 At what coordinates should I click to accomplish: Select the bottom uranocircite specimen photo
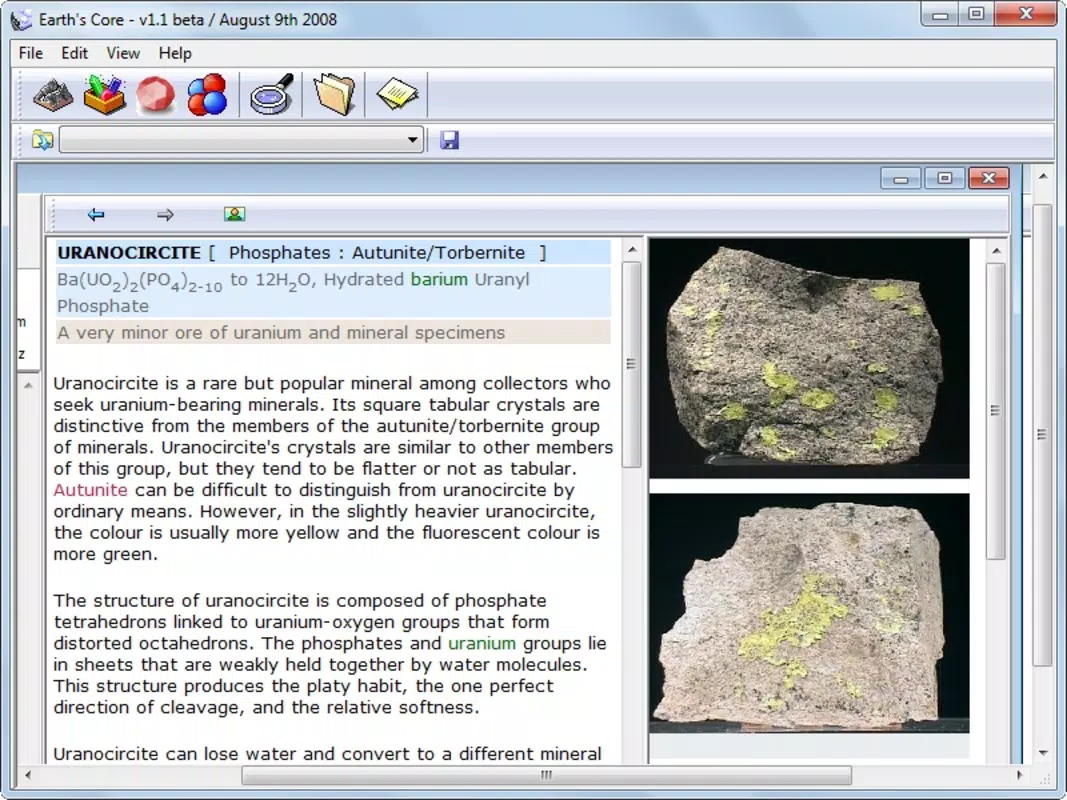pyautogui.click(x=809, y=613)
